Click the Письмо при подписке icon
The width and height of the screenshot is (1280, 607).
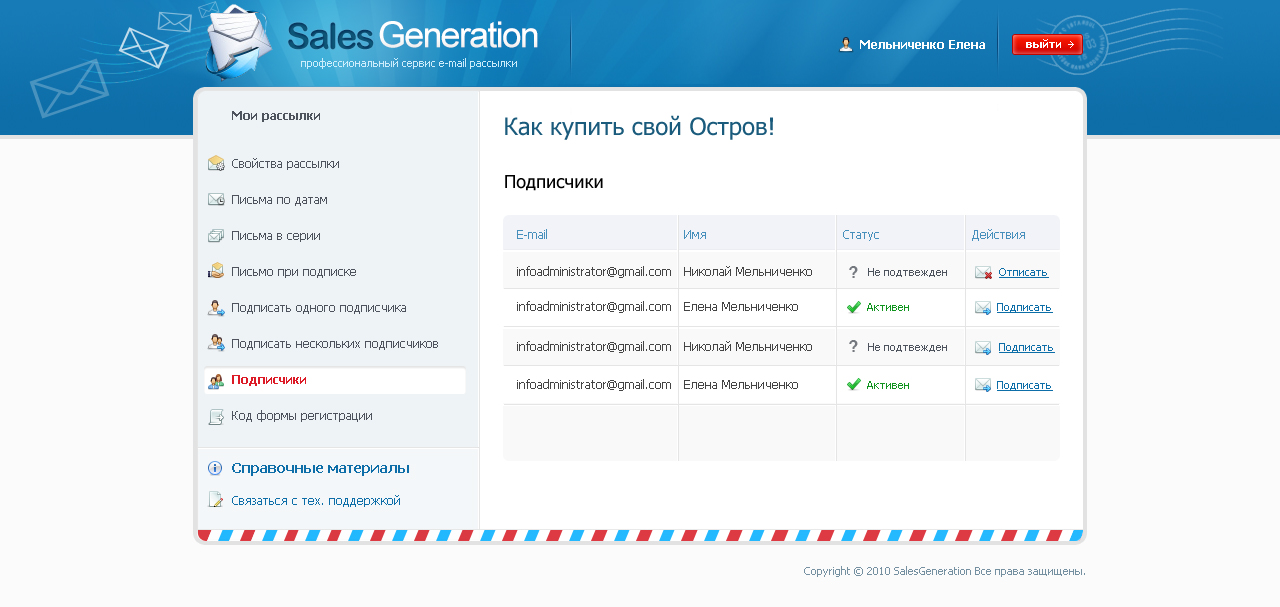pyautogui.click(x=216, y=271)
